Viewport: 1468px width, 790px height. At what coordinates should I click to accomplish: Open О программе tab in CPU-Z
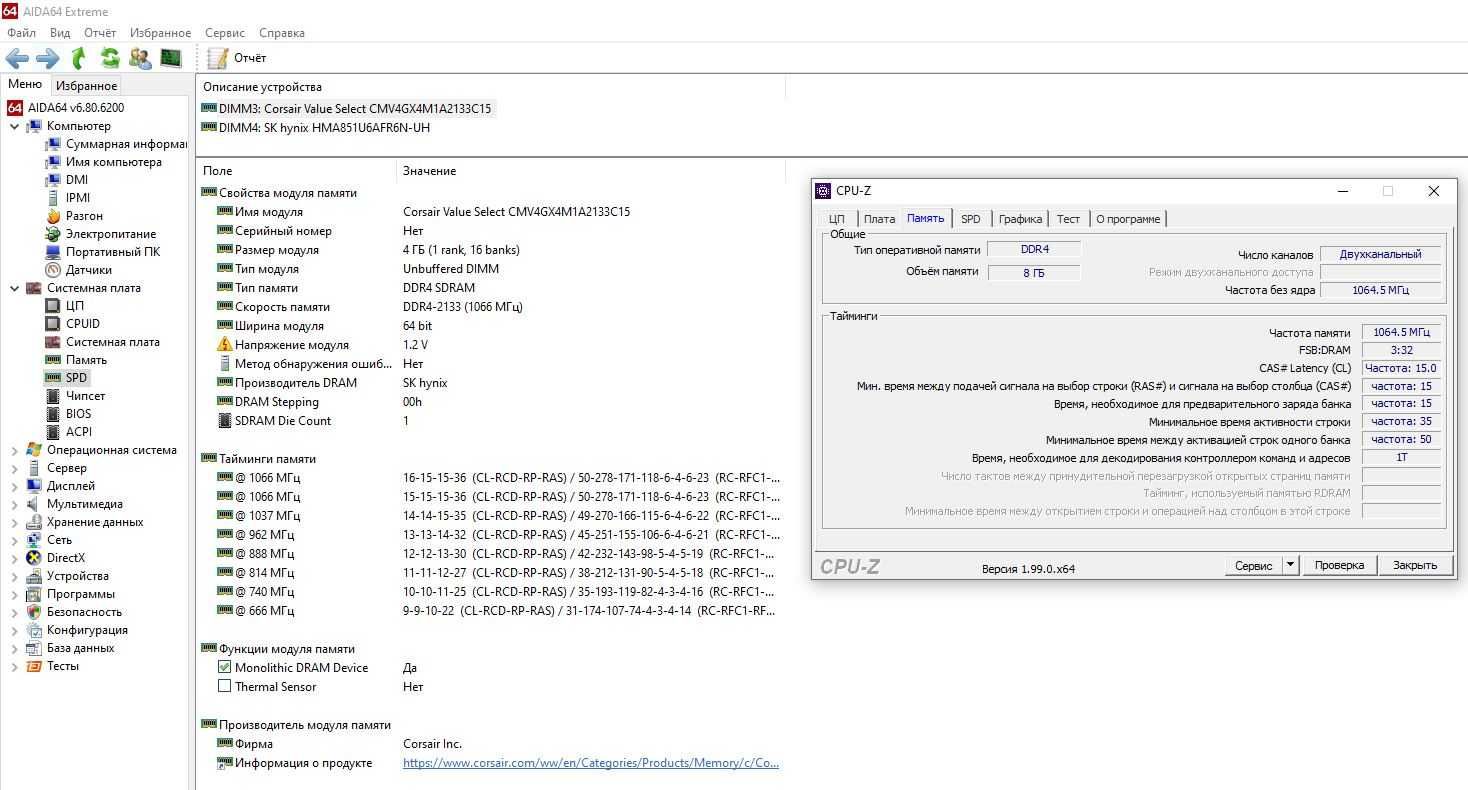point(1128,219)
